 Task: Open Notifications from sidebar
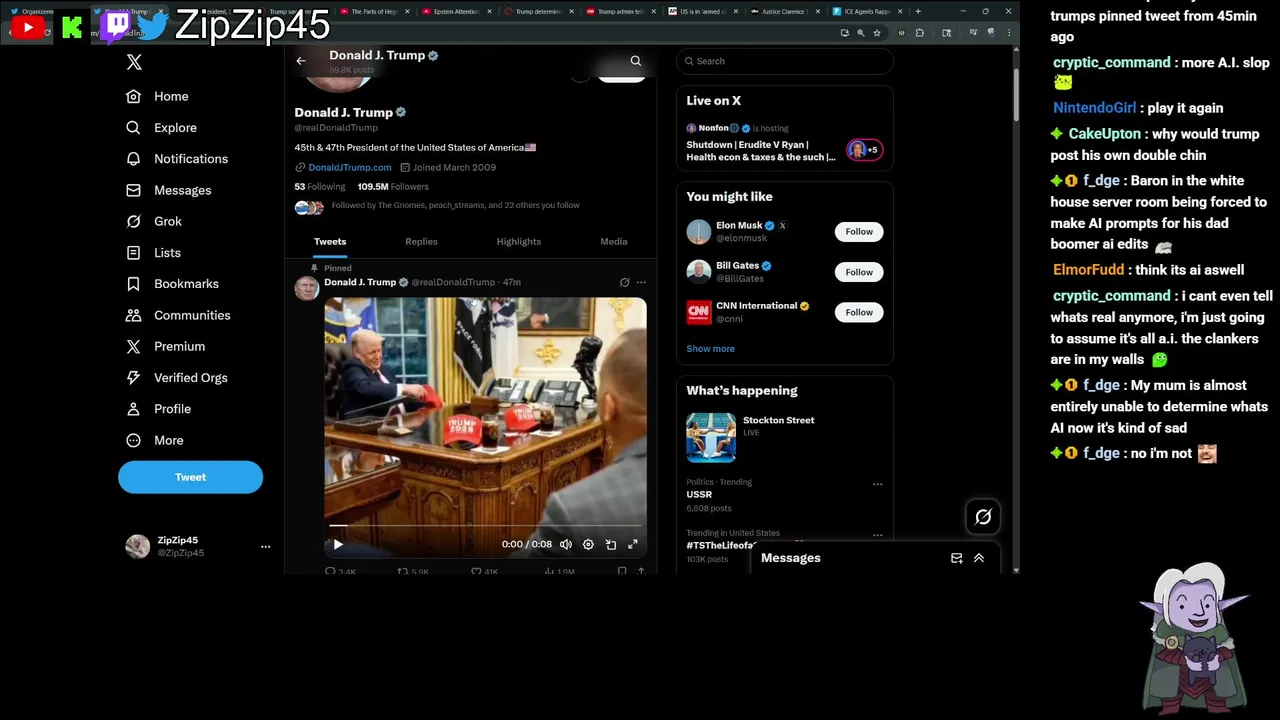click(x=177, y=159)
